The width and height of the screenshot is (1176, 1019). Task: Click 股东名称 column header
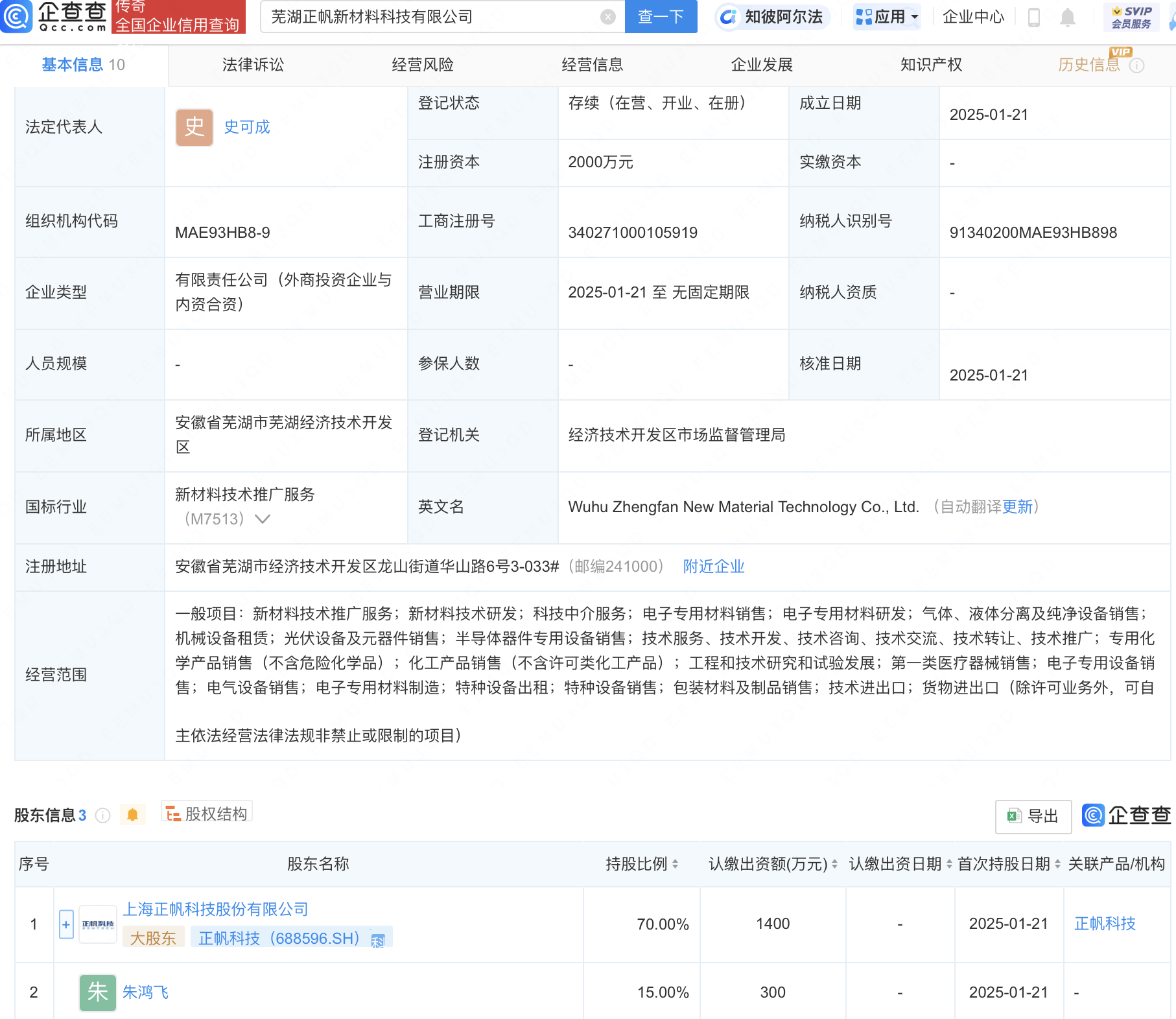click(318, 864)
